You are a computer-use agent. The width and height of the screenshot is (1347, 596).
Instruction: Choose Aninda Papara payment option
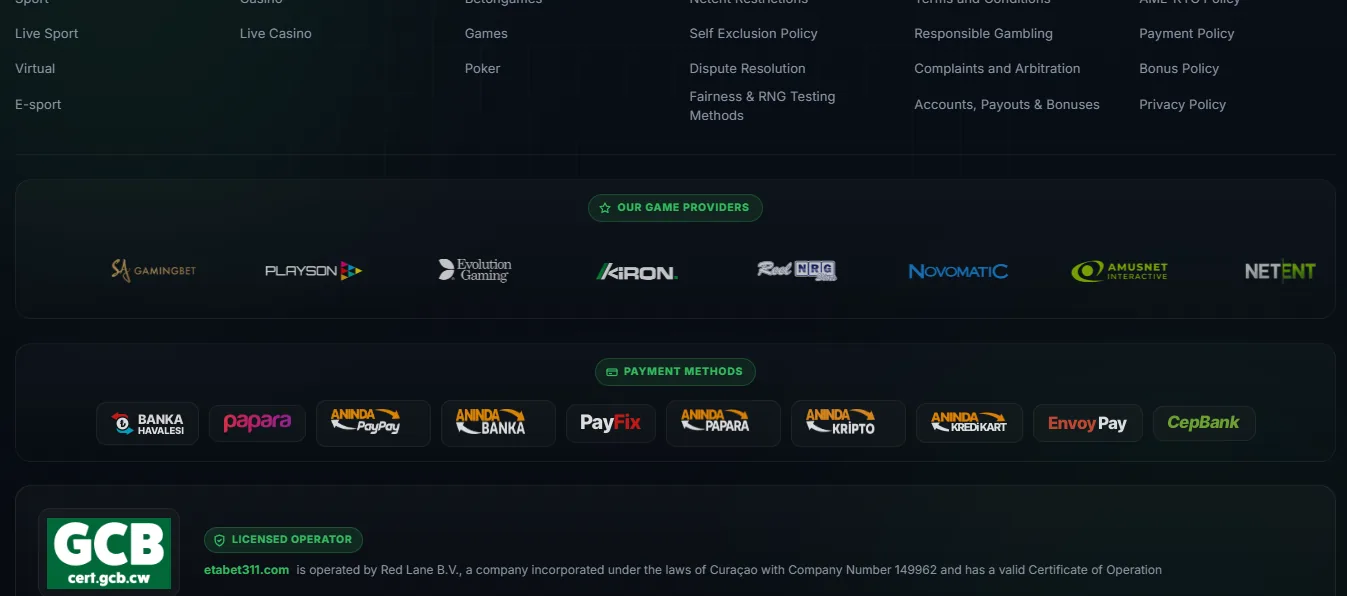[x=723, y=423]
